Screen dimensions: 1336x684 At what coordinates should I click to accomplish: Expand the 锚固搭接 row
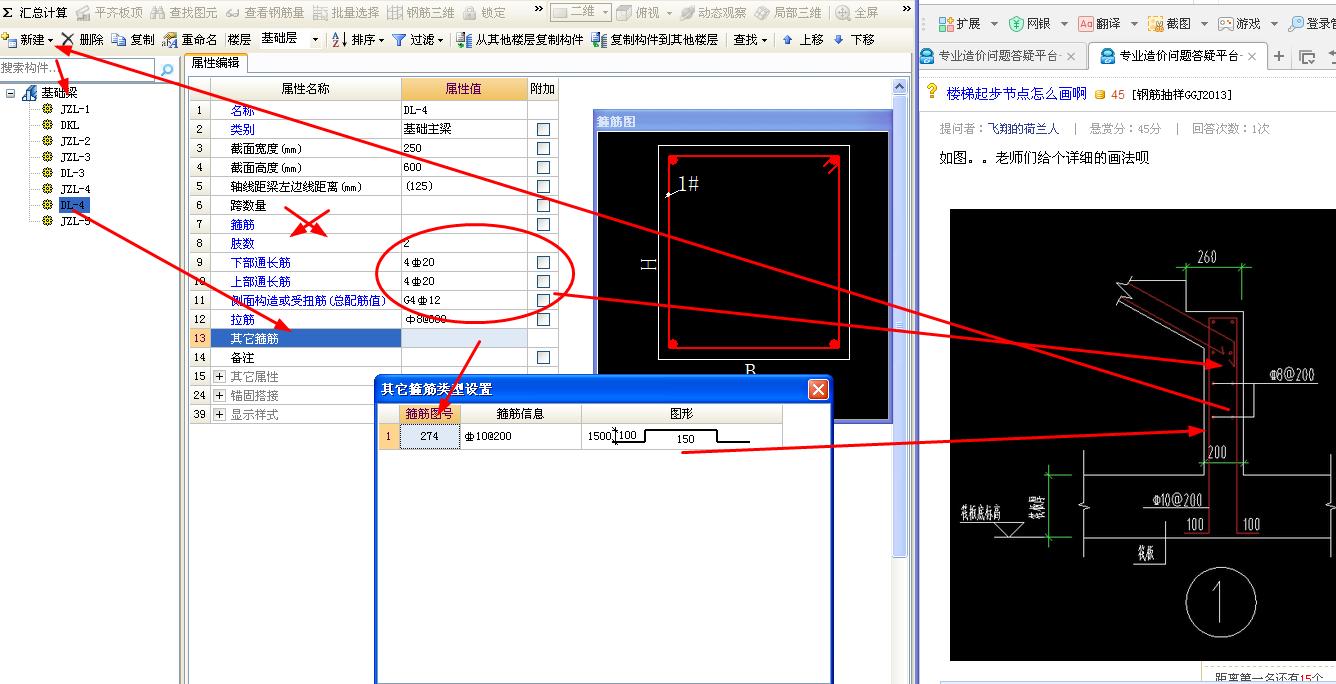[x=220, y=395]
